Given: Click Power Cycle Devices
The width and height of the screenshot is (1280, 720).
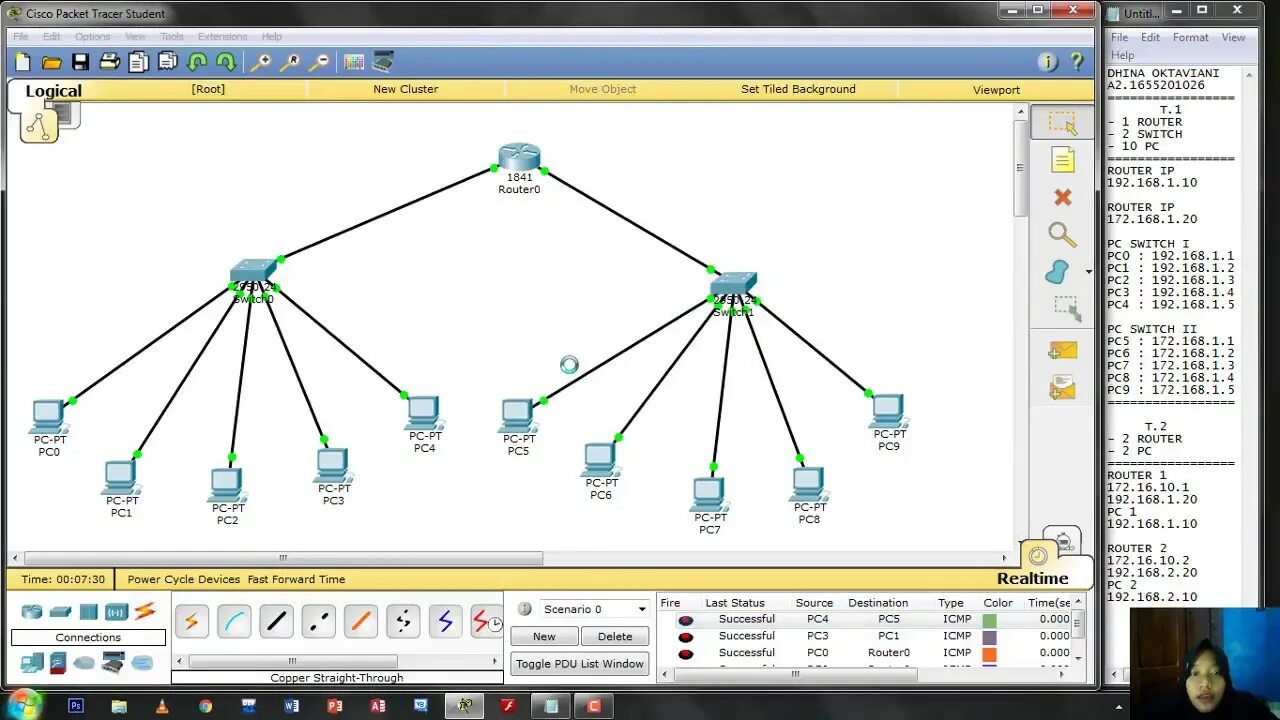Looking at the screenshot, I should point(184,579).
